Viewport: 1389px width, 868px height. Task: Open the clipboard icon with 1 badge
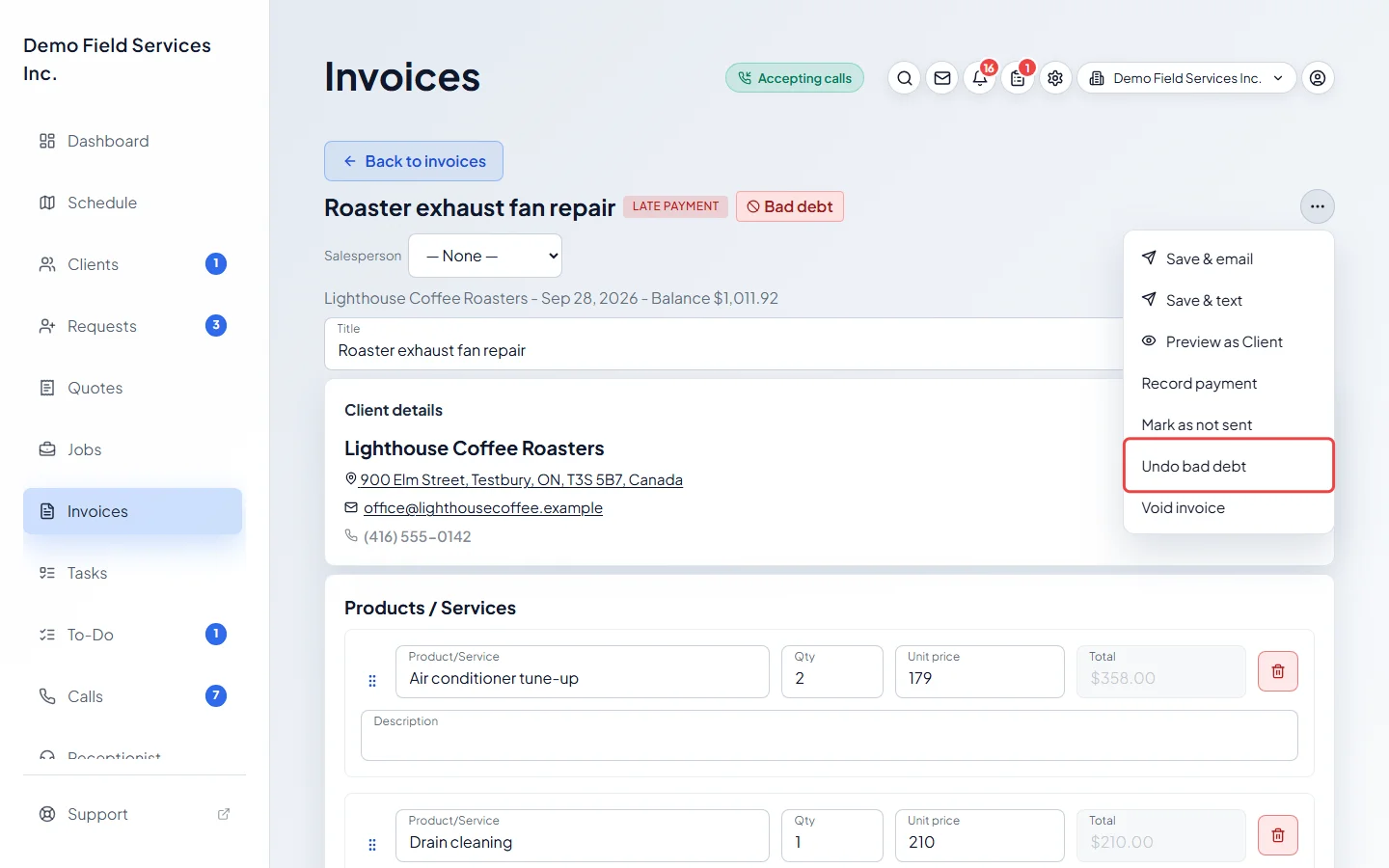[x=1018, y=78]
